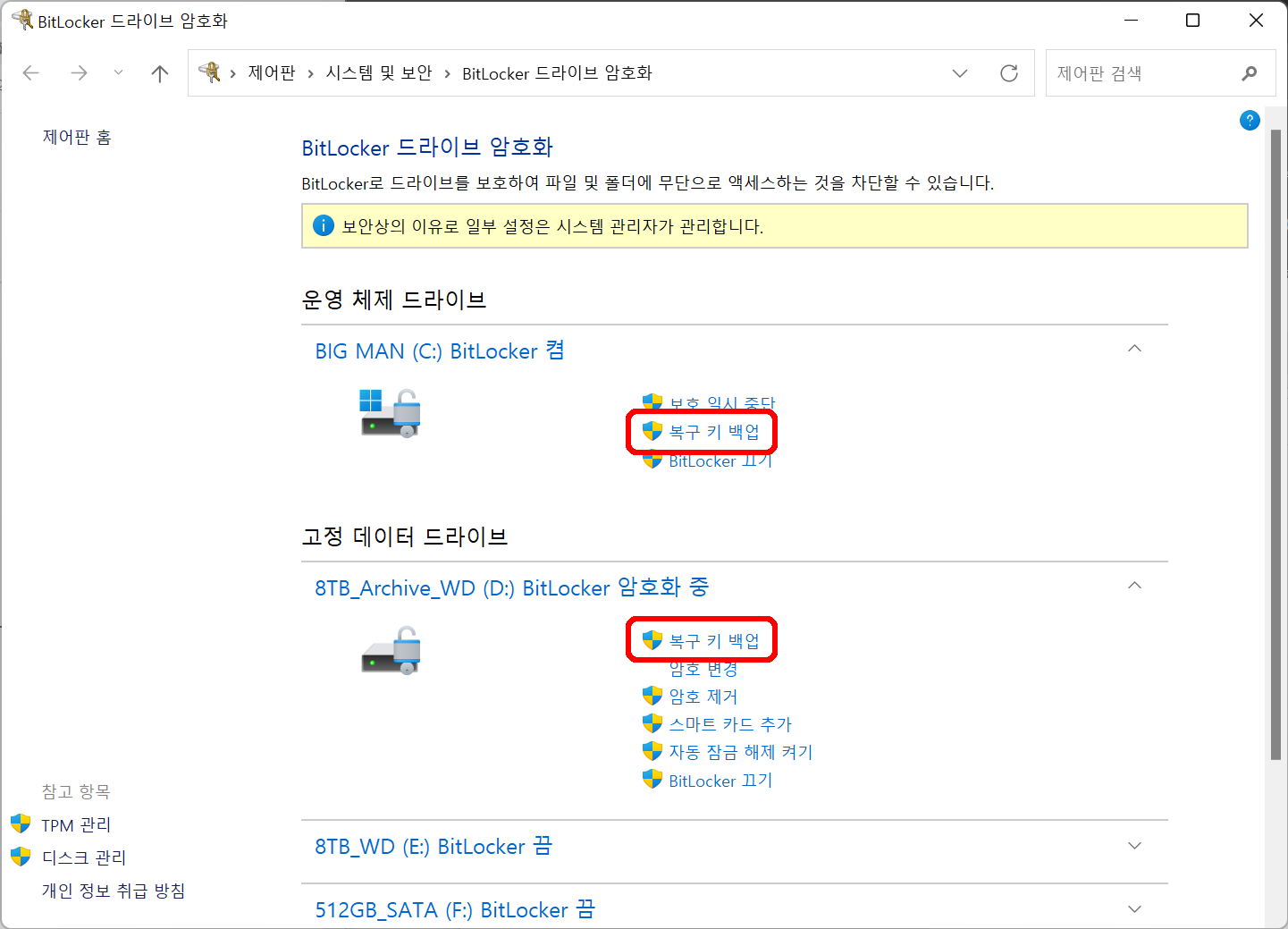Screen dimensions: 1288x929
Task: Open recent locations dropdown arrow
Action: pos(118,73)
